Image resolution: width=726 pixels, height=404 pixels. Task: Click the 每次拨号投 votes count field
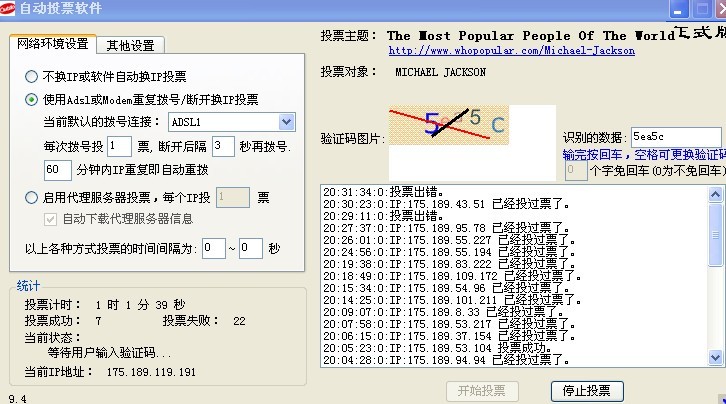118,146
